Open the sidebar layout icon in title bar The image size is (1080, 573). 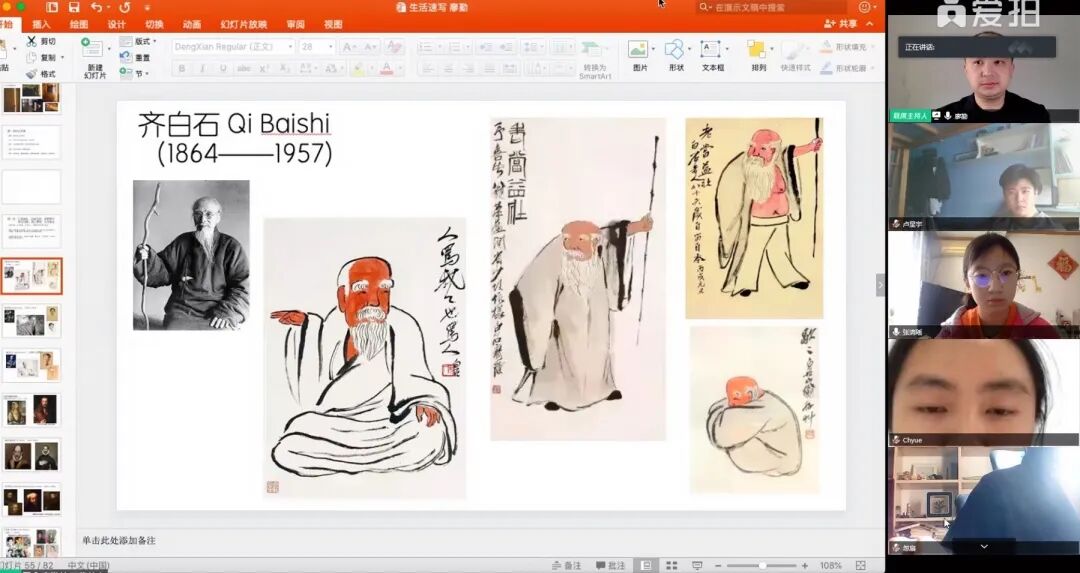(x=52, y=8)
